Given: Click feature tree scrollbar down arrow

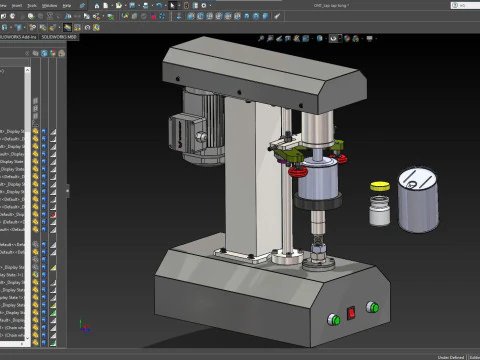Looking at the screenshot, I should point(27,338).
